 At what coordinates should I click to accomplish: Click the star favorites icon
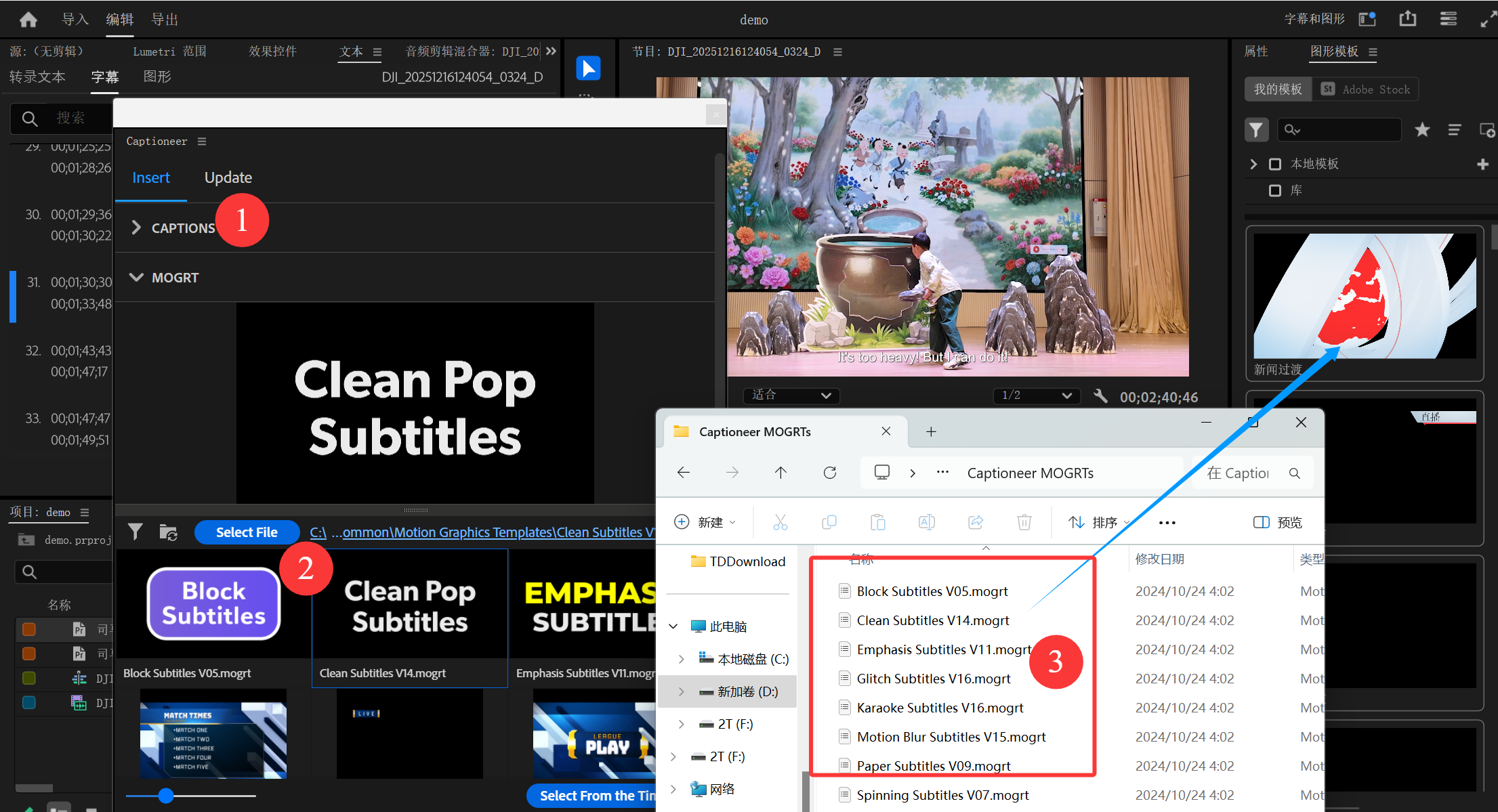pos(1422,130)
